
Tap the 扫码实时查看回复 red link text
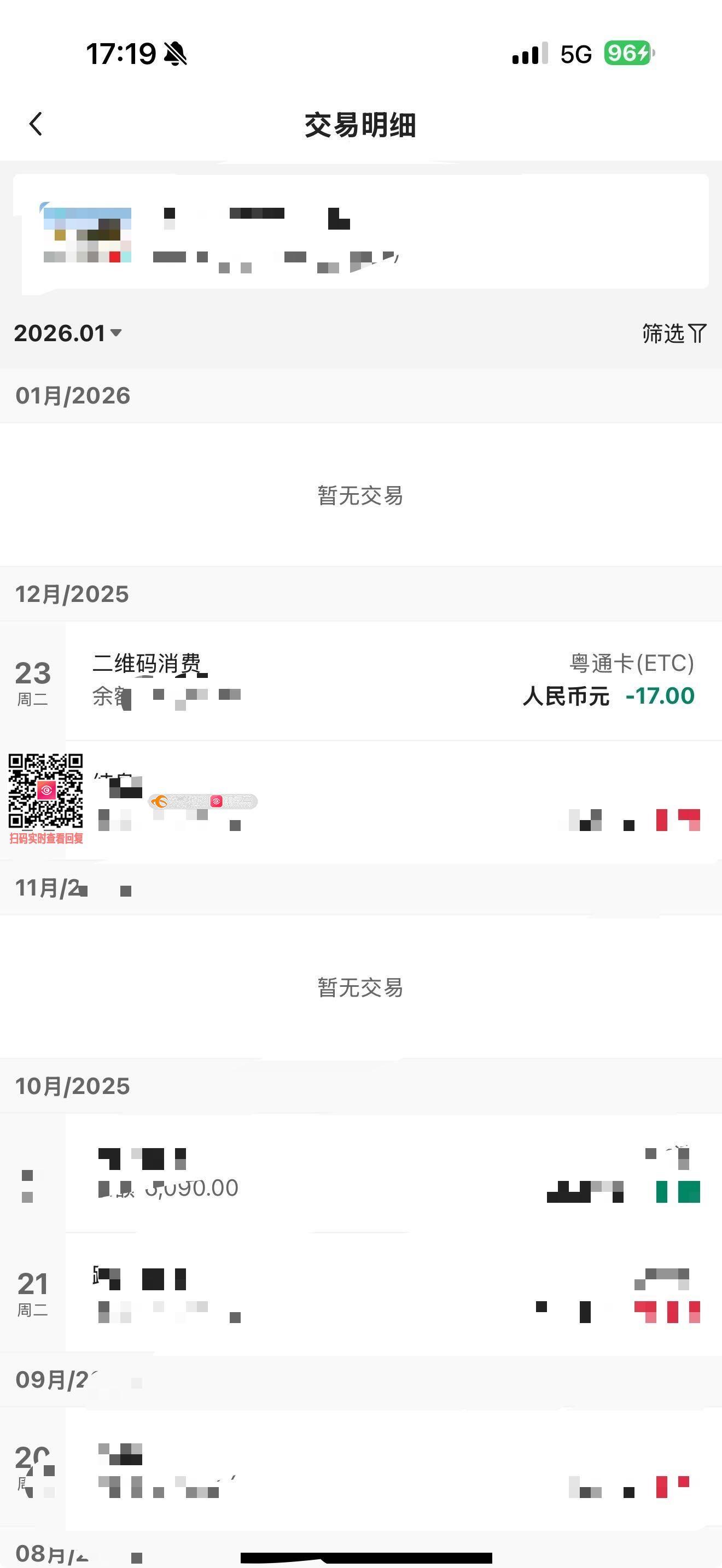(46, 838)
